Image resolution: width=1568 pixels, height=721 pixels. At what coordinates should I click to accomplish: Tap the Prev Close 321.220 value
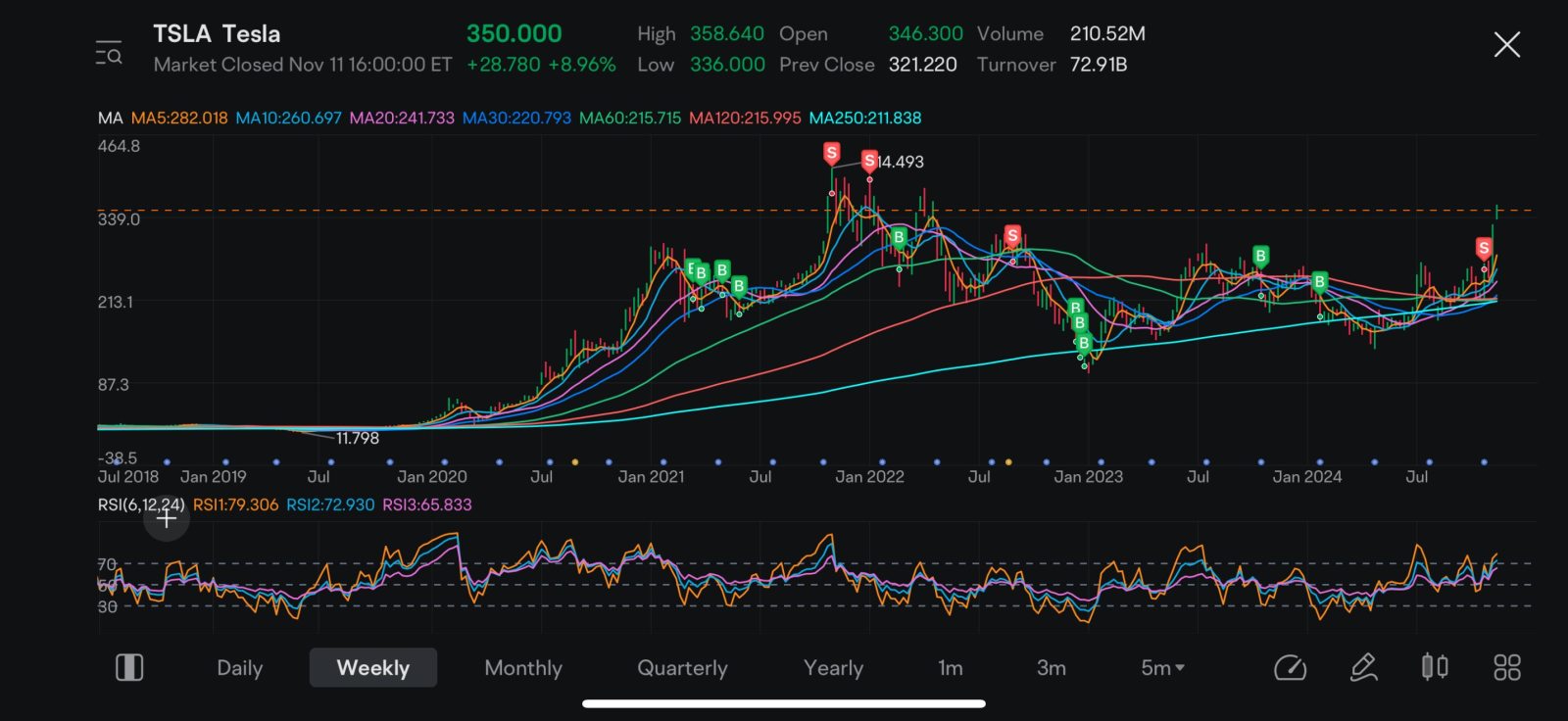point(867,65)
